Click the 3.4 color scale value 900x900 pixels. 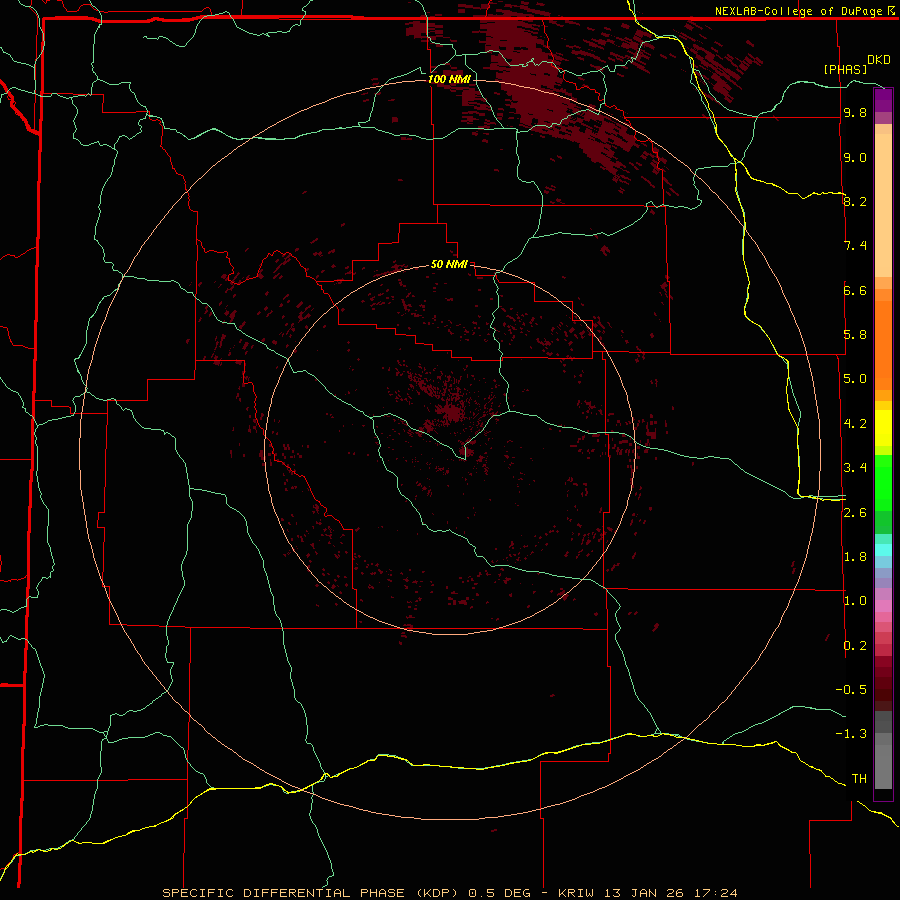[x=855, y=468]
